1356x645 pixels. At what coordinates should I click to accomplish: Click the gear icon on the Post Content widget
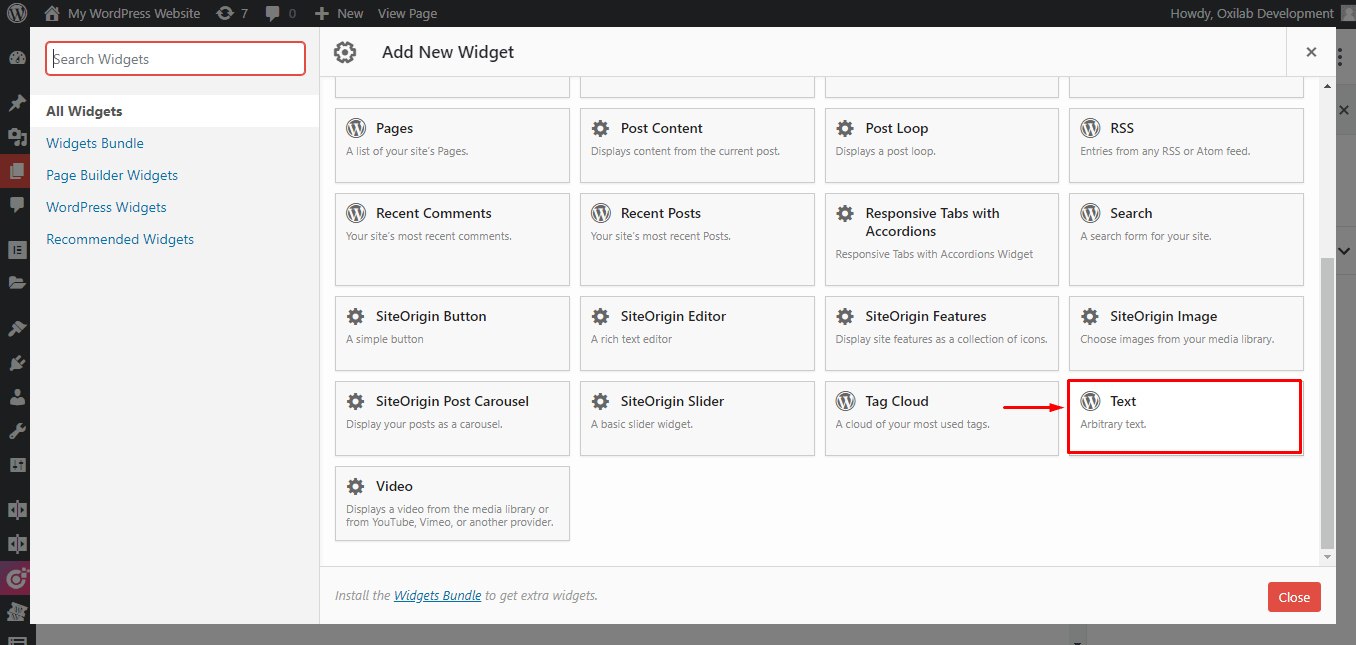600,128
